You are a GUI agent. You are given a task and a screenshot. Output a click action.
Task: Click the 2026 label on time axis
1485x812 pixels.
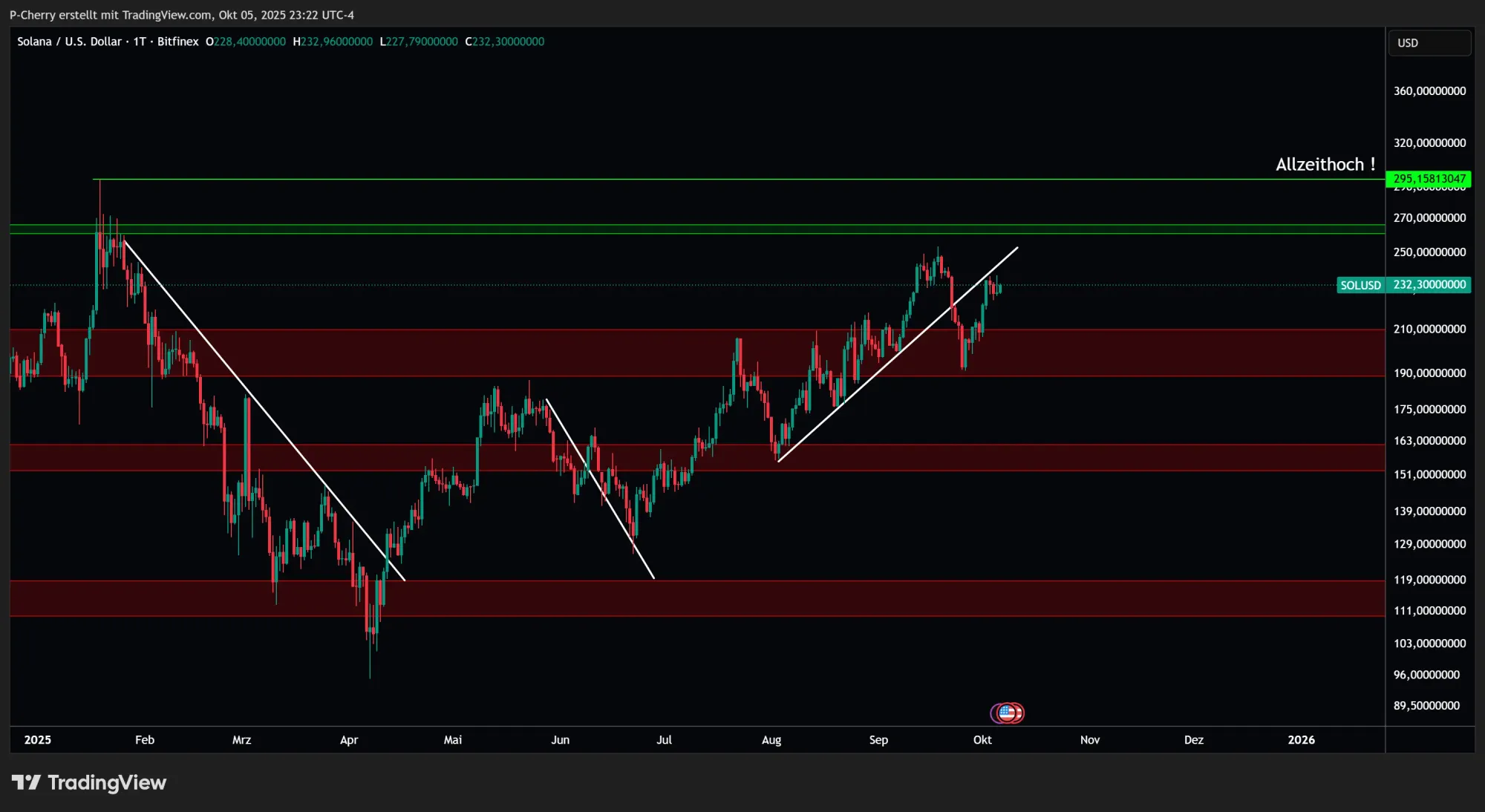(x=1301, y=740)
